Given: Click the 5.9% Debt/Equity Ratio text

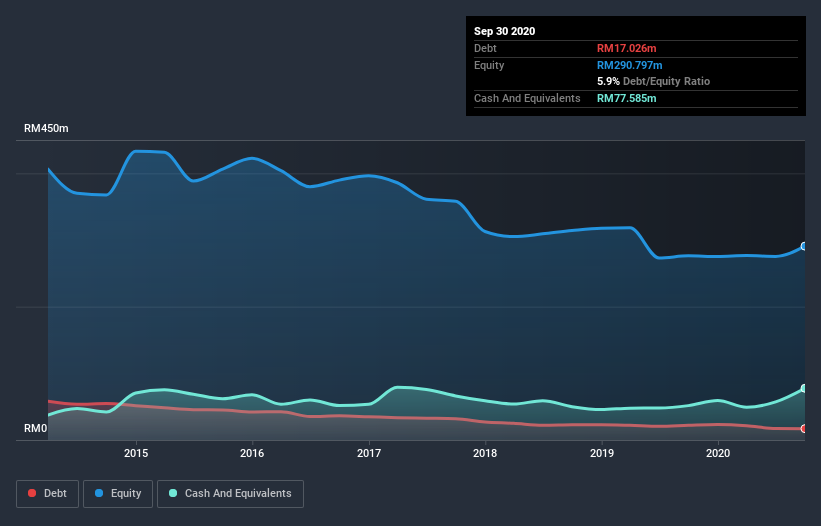Looking at the screenshot, I should [653, 81].
